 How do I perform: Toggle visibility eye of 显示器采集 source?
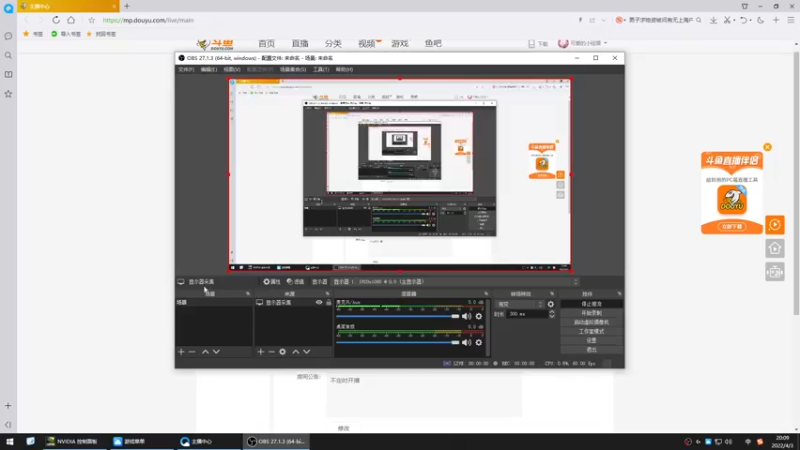[319, 303]
